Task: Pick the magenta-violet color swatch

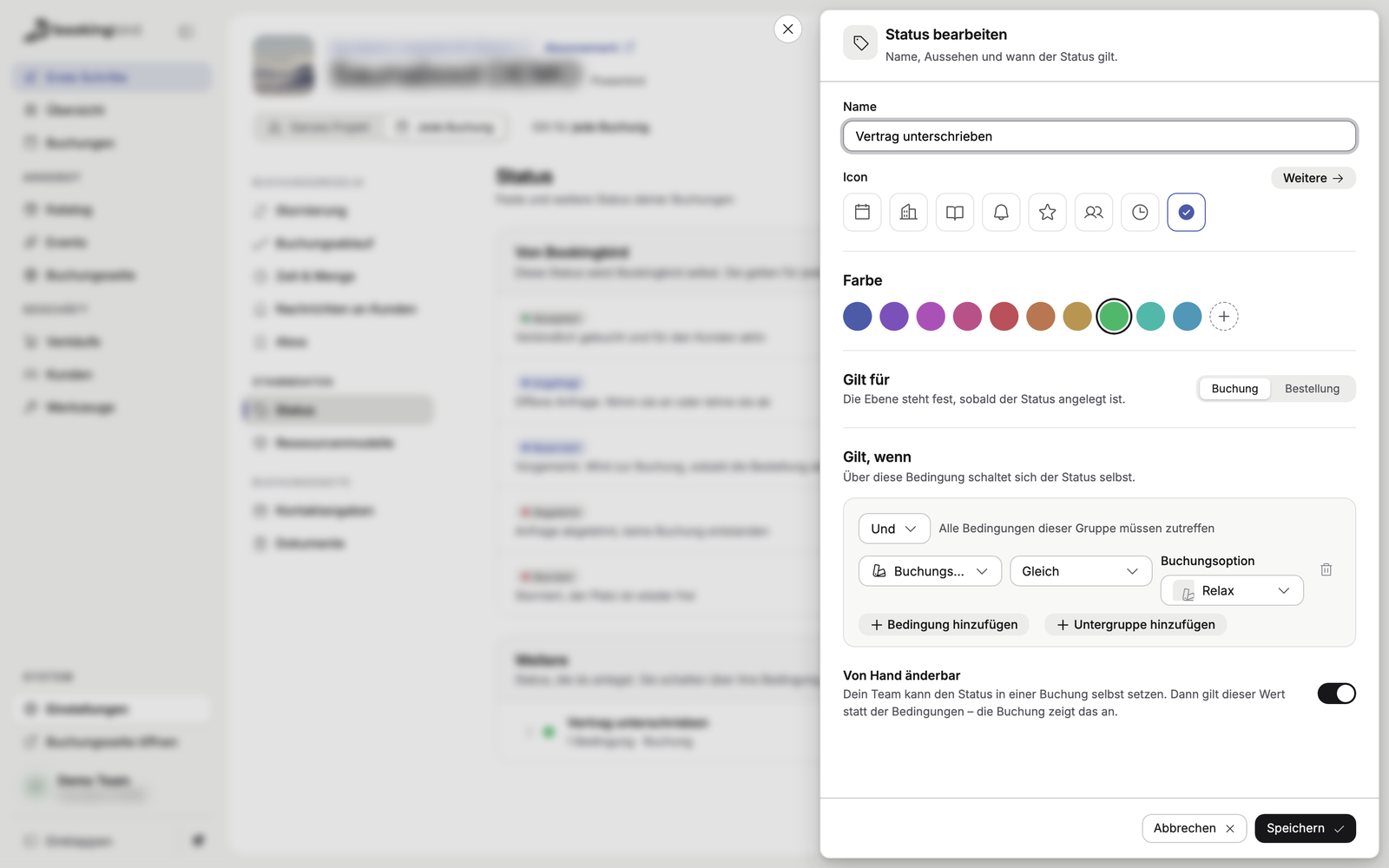Action: pos(931,317)
